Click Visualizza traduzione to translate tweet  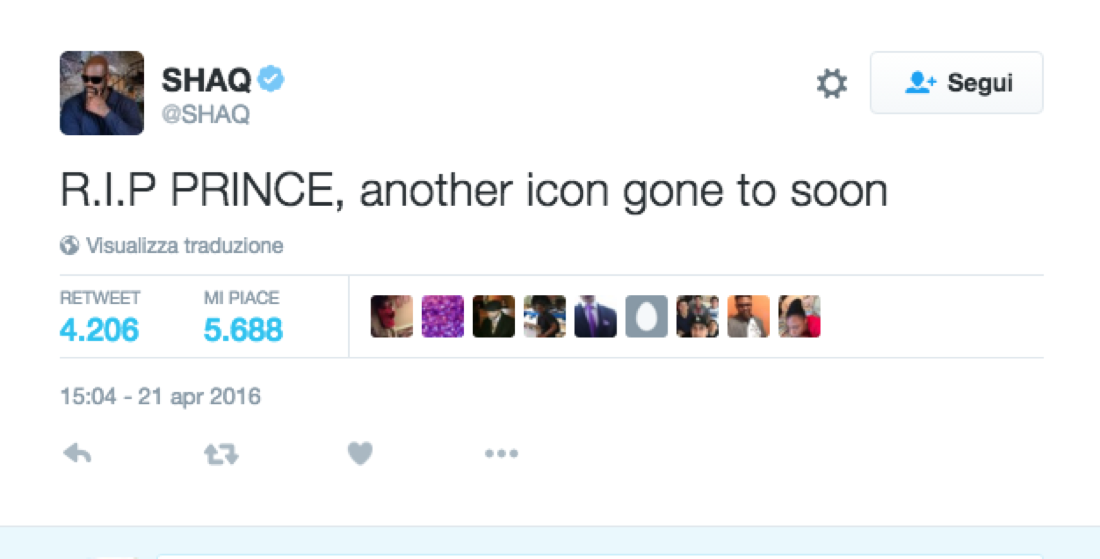coord(184,245)
